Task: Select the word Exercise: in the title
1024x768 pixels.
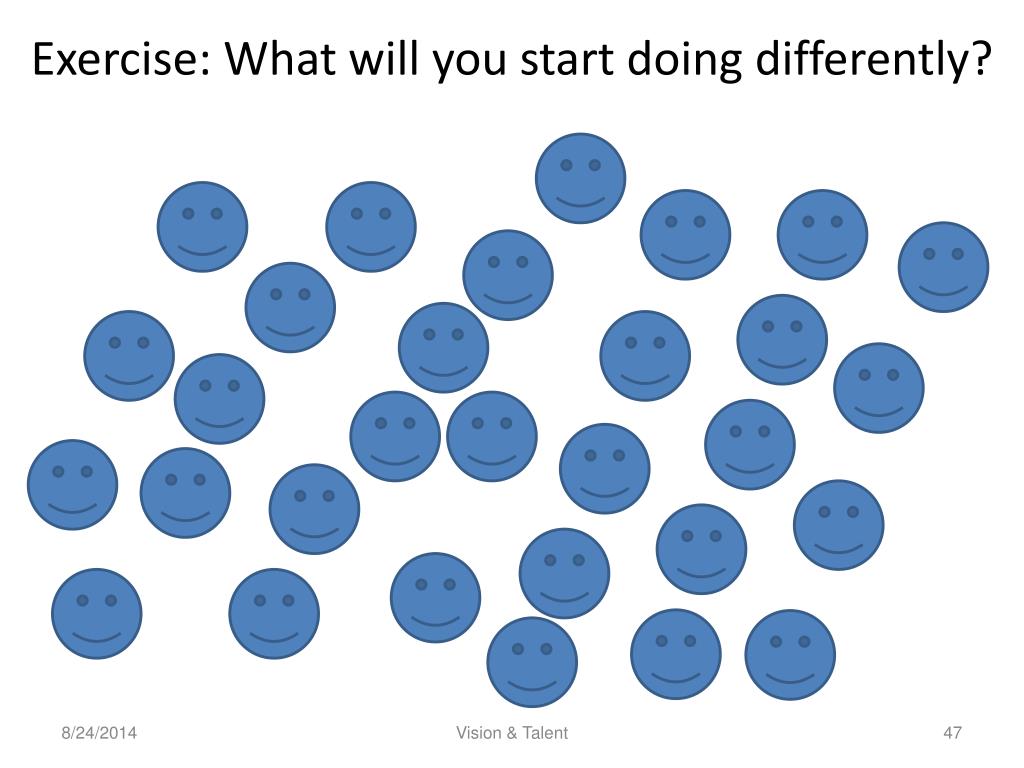Action: pos(123,58)
